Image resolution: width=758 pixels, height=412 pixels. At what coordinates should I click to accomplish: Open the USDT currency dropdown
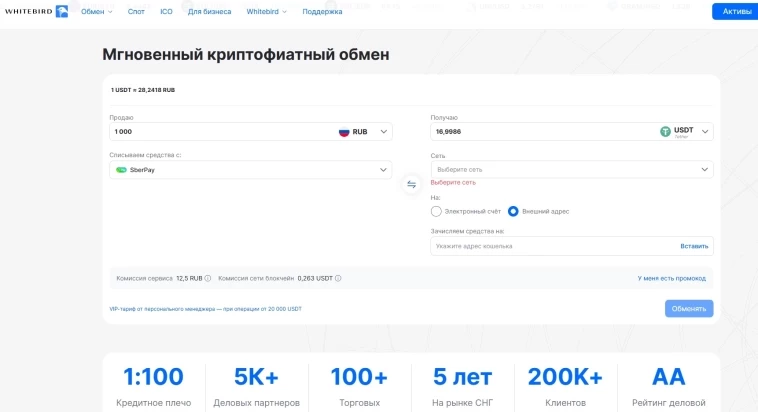click(x=705, y=132)
